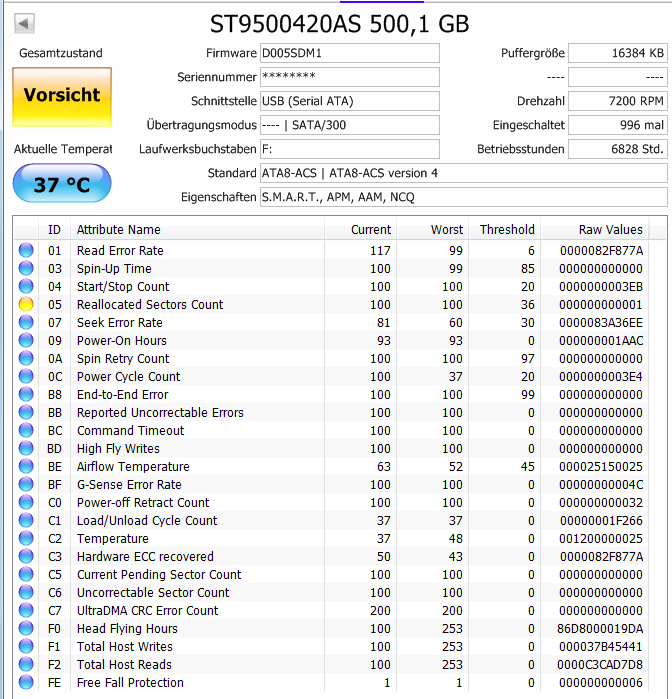Viewport: 672px width, 699px height.
Task: Click the status icon for Total Host Writes
Action: [26, 646]
